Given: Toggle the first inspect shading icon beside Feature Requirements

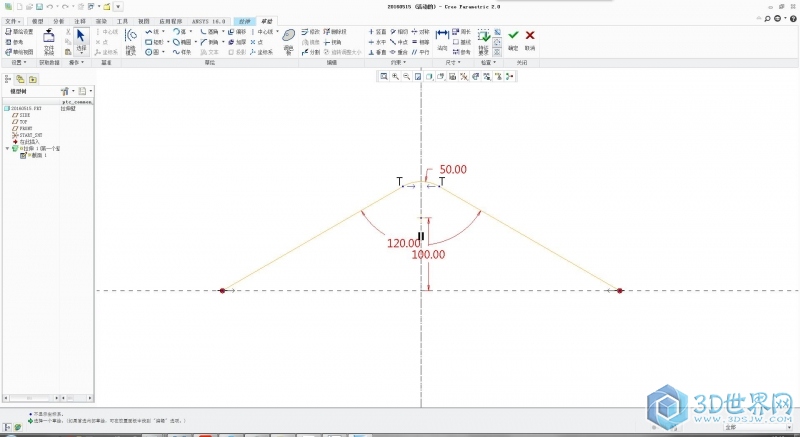Looking at the screenshot, I should (497, 32).
